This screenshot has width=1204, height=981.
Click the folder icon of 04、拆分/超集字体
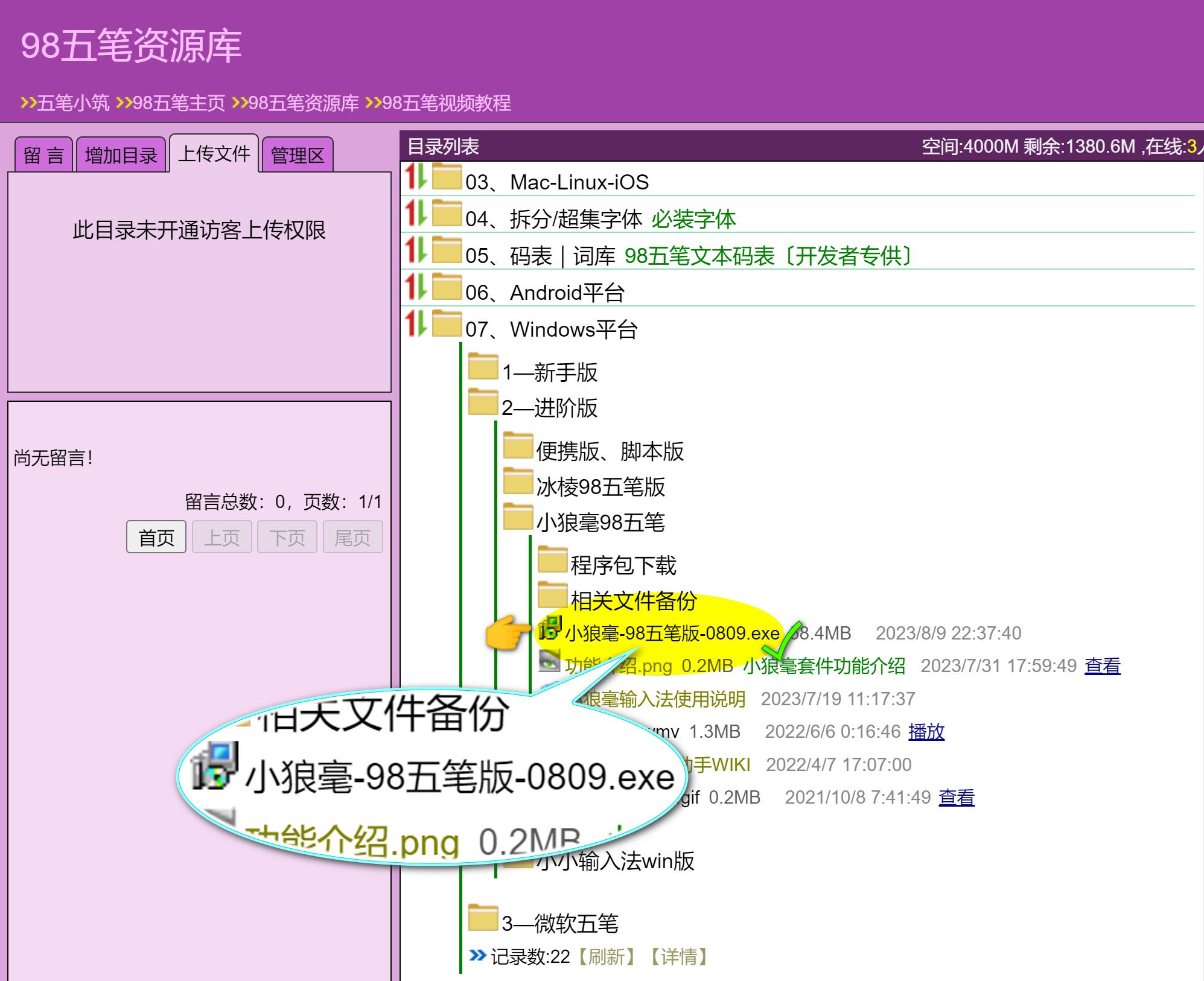[x=447, y=213]
